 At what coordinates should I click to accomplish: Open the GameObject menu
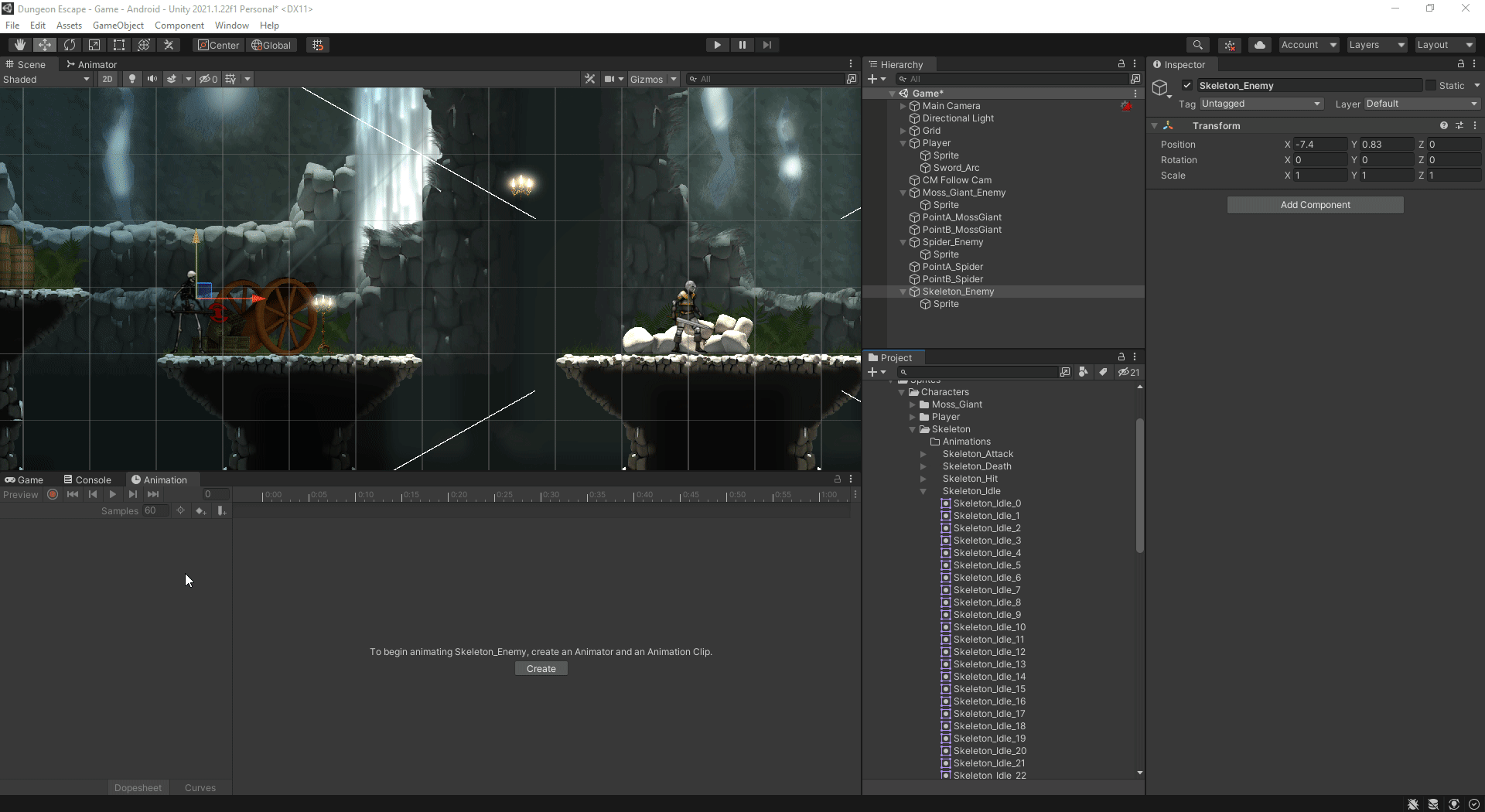(x=118, y=26)
